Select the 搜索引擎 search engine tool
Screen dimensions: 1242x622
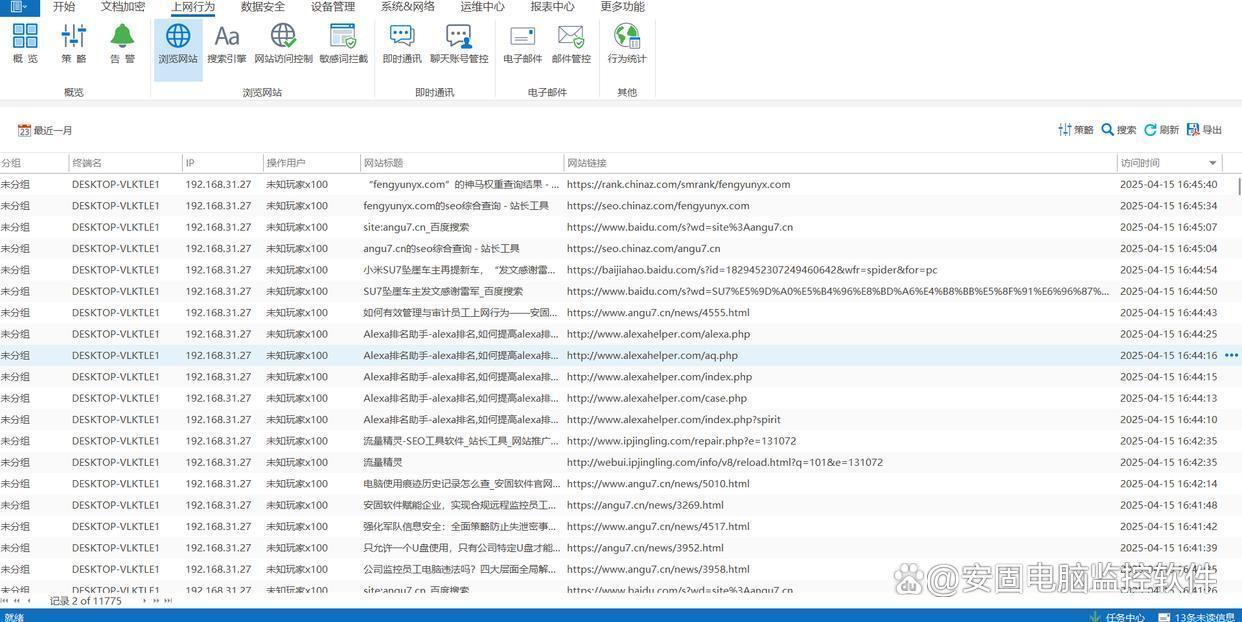pyautogui.click(x=227, y=43)
